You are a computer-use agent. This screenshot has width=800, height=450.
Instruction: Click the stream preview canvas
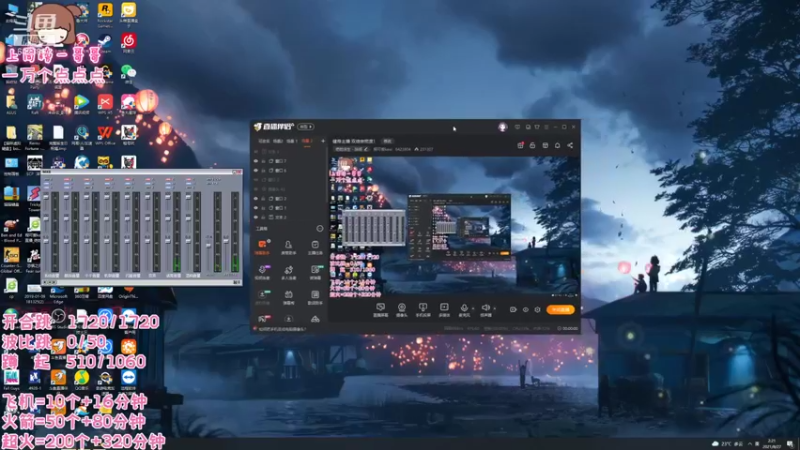pyautogui.click(x=454, y=227)
